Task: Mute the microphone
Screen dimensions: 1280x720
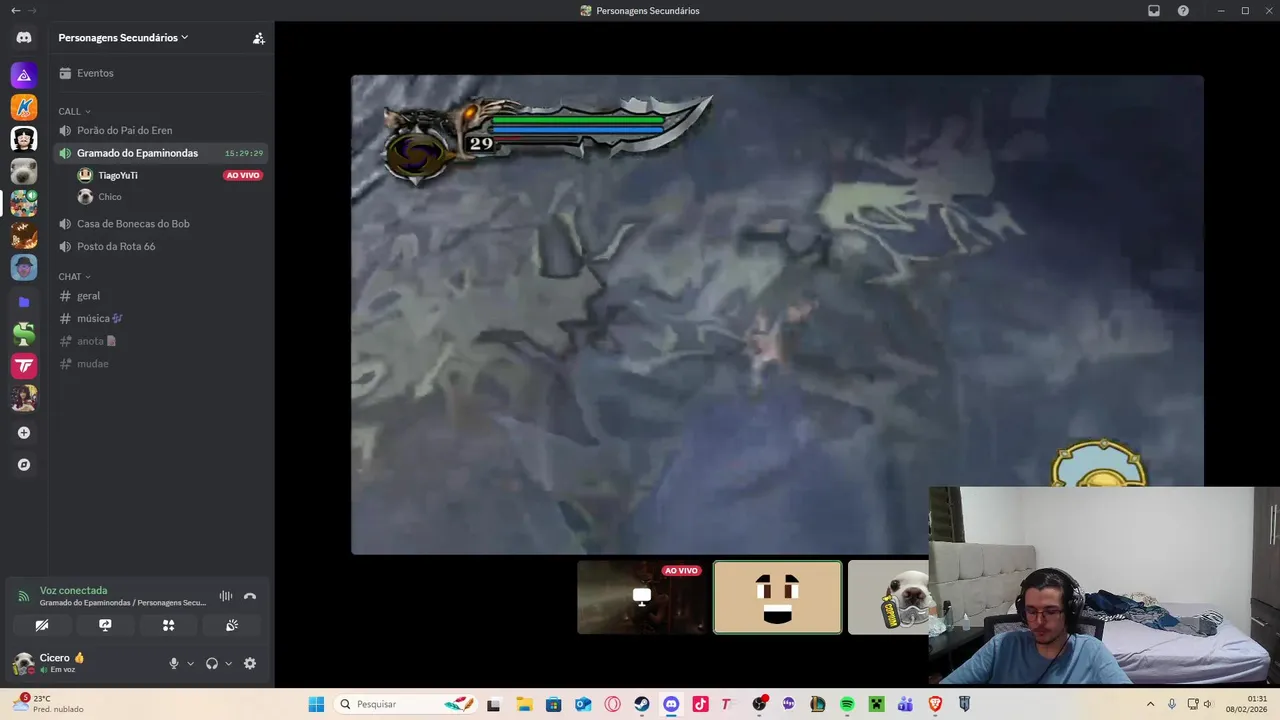Action: [174, 663]
